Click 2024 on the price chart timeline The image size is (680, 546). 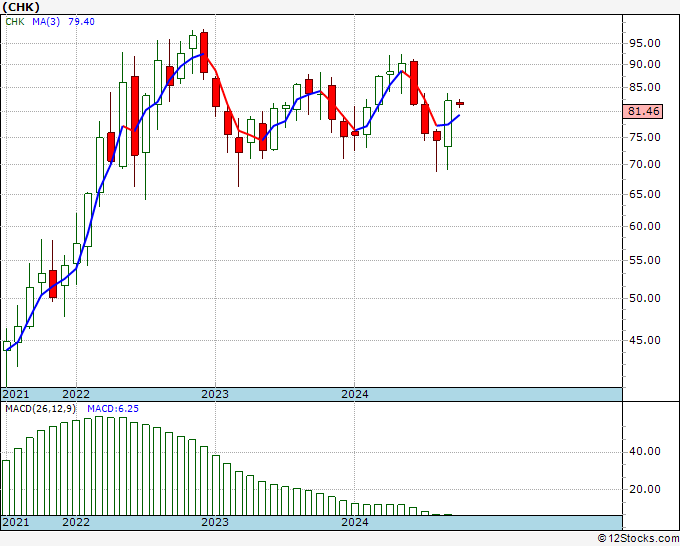pos(354,394)
